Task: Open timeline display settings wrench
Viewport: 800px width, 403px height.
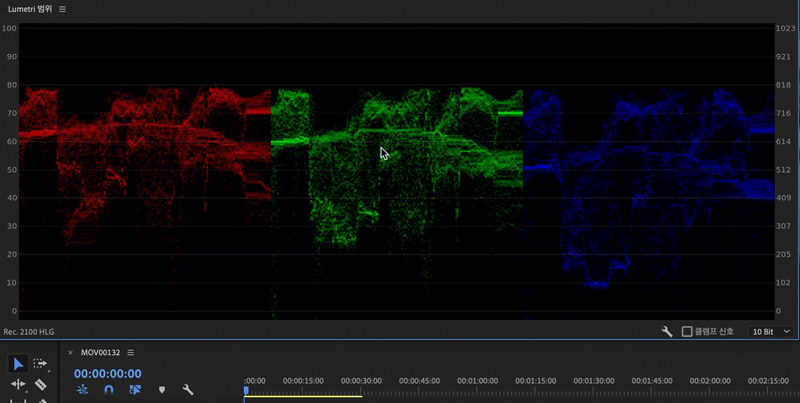Action: point(187,390)
